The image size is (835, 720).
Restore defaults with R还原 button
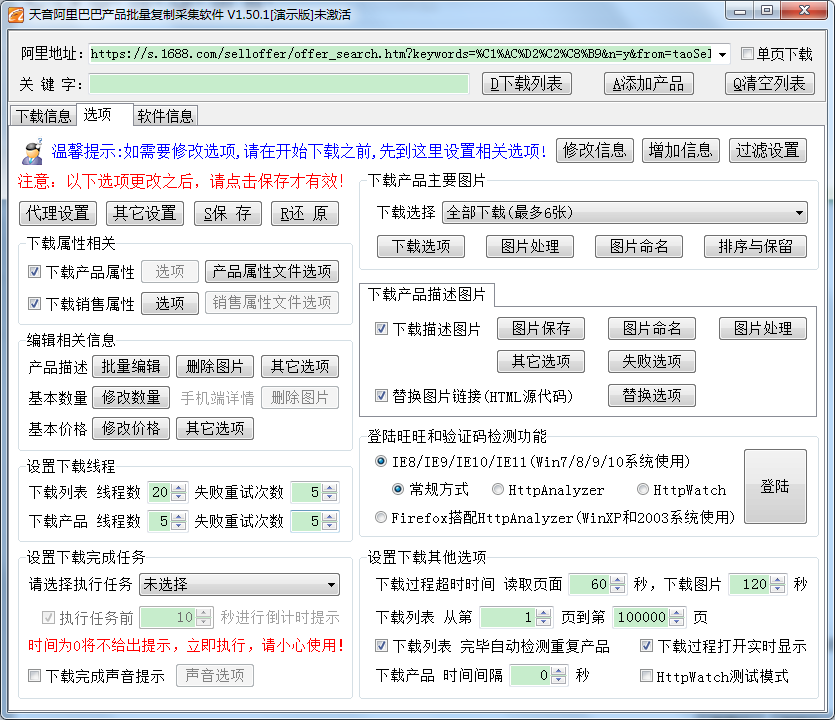305,214
